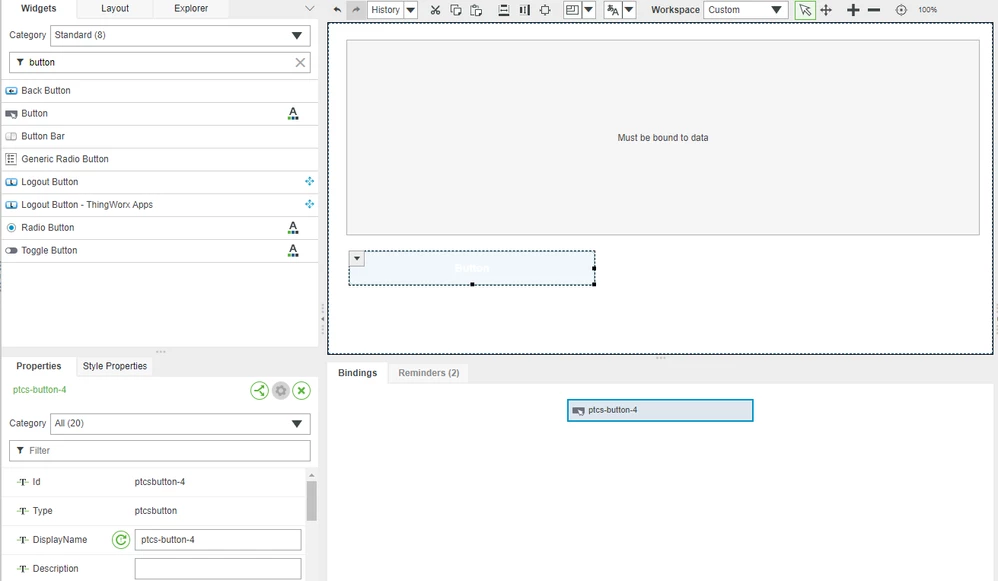Click the DisplayName reset refresh icon
998x581 pixels.
121,540
